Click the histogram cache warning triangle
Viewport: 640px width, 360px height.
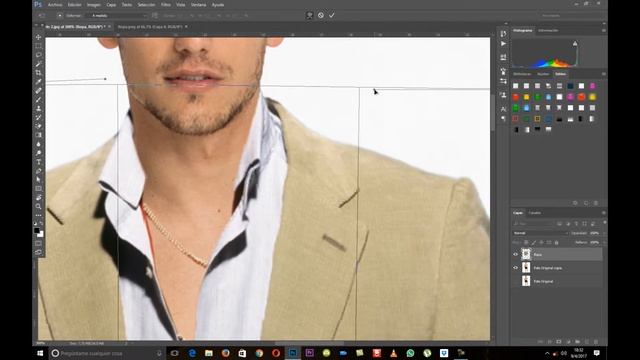575,43
